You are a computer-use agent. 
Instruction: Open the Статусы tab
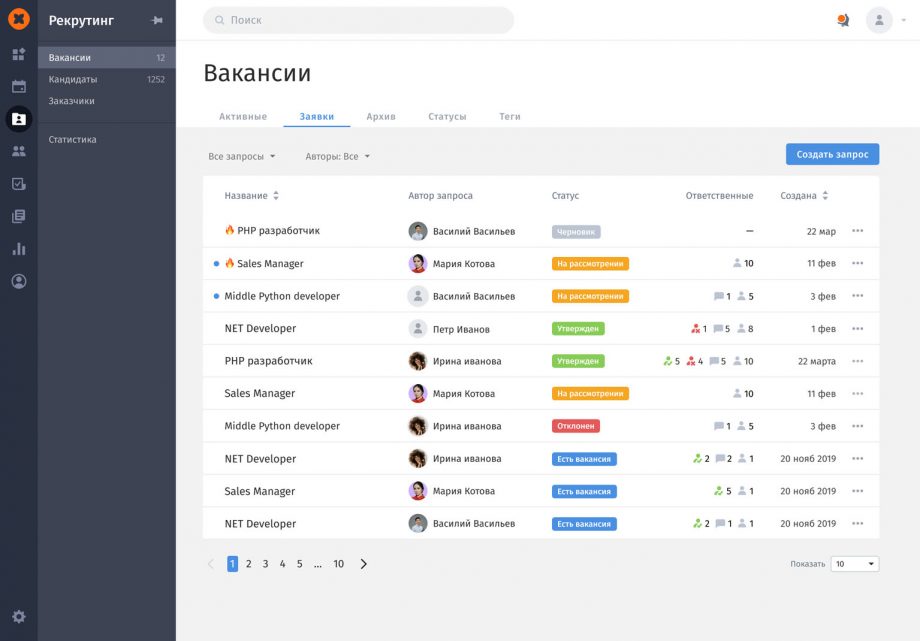click(x=448, y=116)
